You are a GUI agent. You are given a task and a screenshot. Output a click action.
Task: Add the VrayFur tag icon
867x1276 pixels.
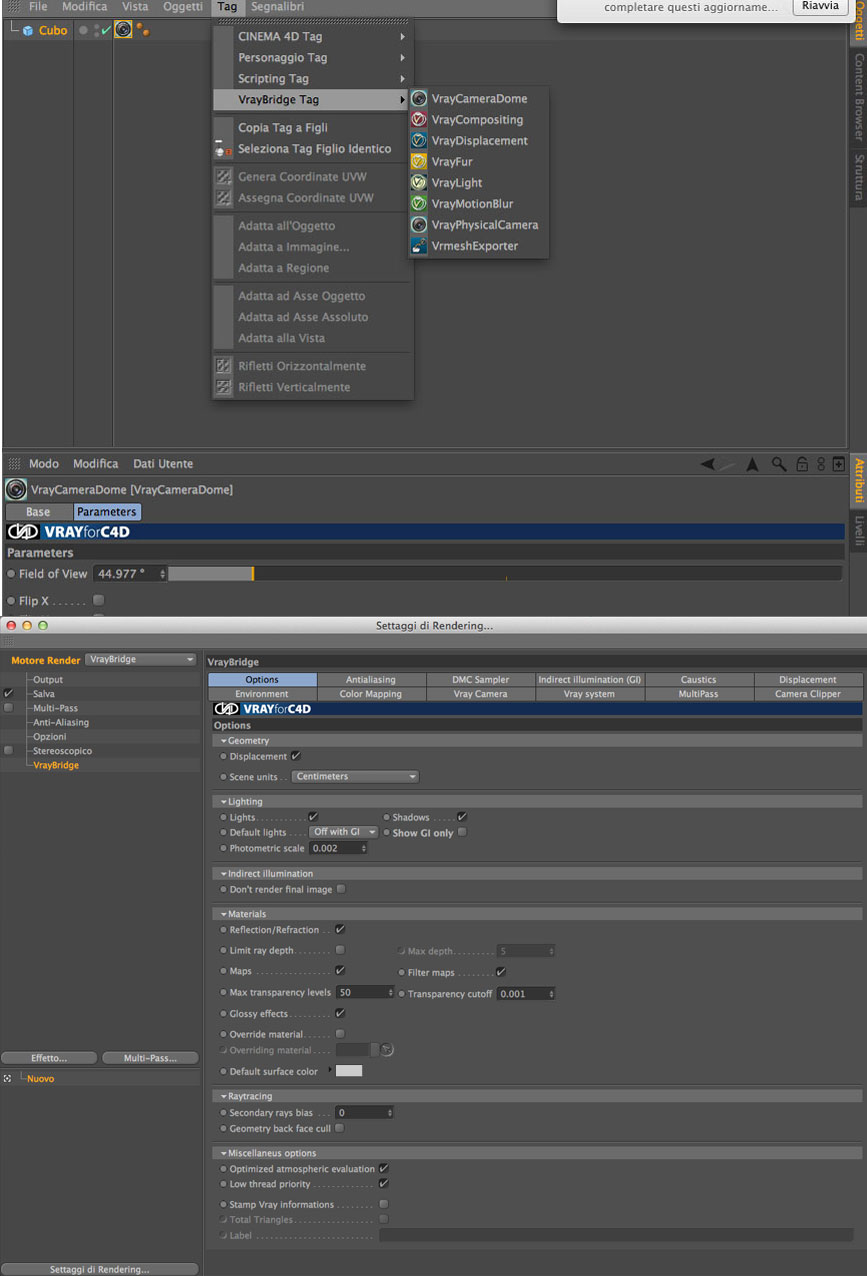click(419, 162)
